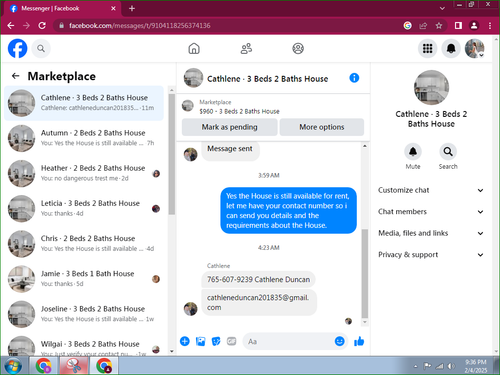The width and height of the screenshot is (500, 375).
Task: Open a new browser tab
Action: [132, 9]
